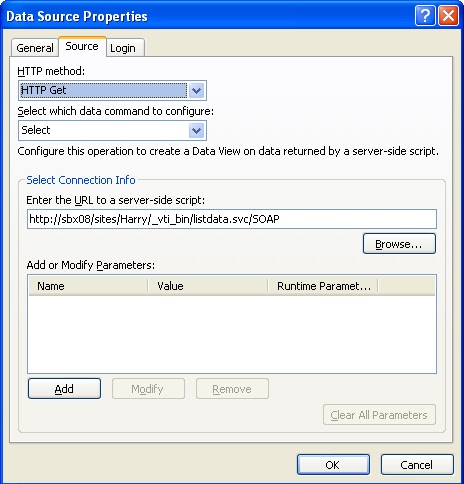Switch to the General tab
This screenshot has width=464, height=484.
(35, 48)
